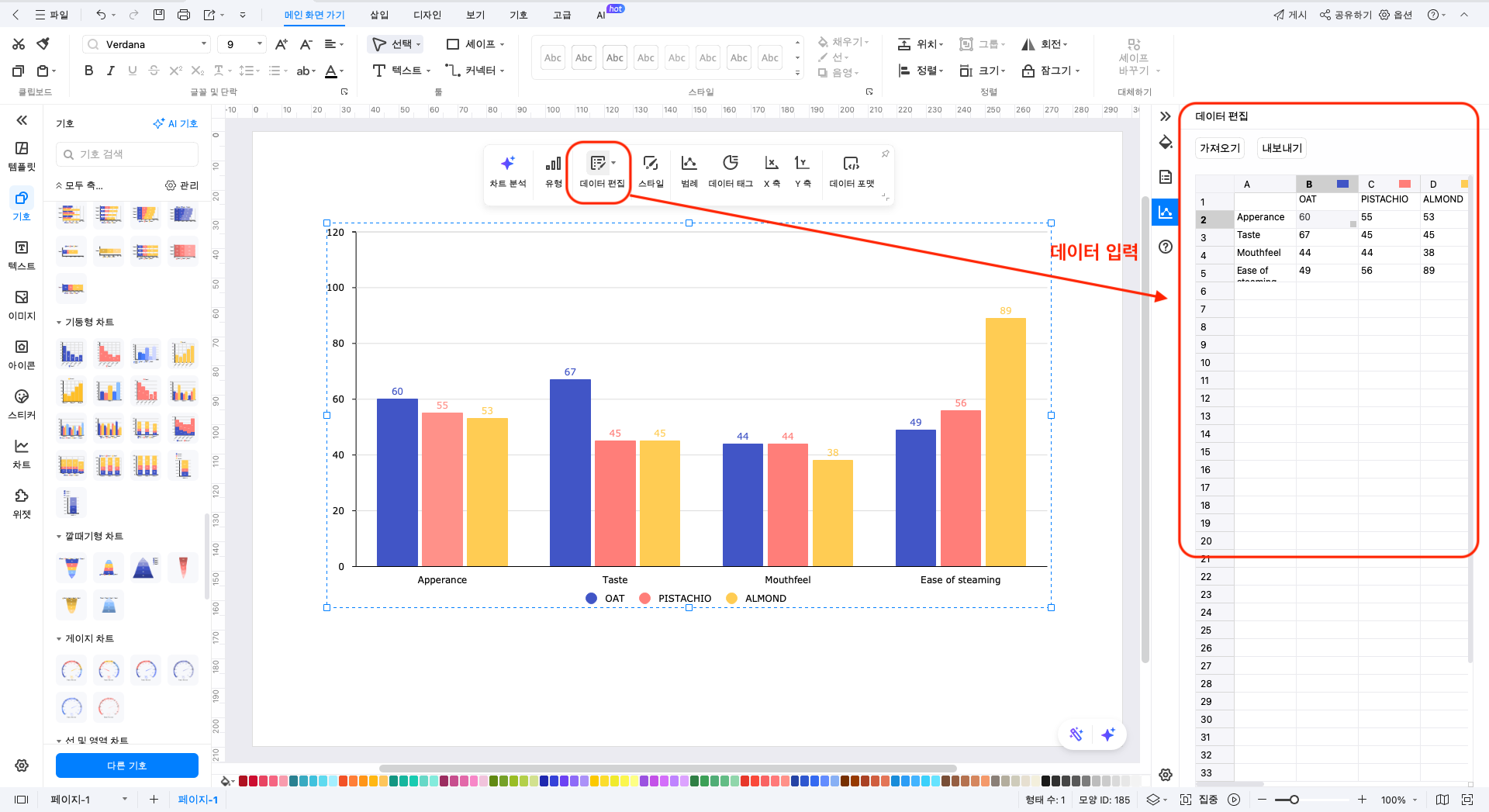Toggle italic formatting

pyautogui.click(x=110, y=71)
